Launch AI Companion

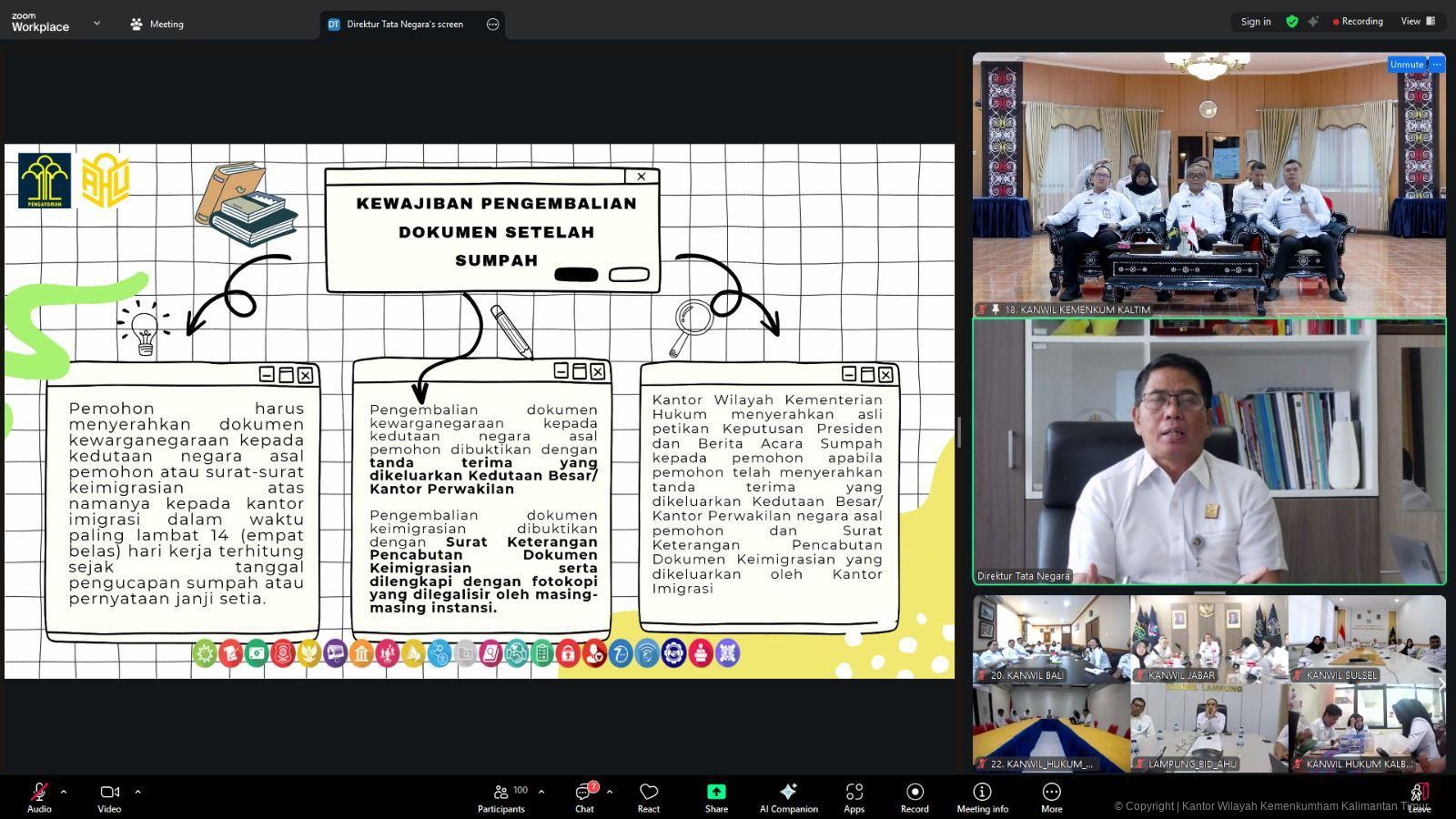point(788,797)
